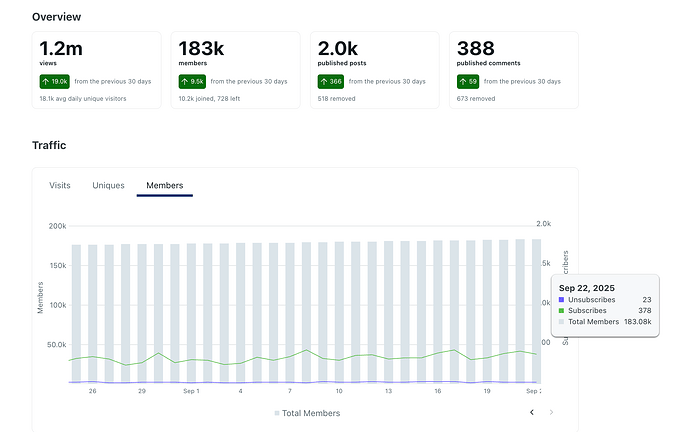Click the next page arrow under the chart
690x432 pixels.
pyautogui.click(x=551, y=411)
